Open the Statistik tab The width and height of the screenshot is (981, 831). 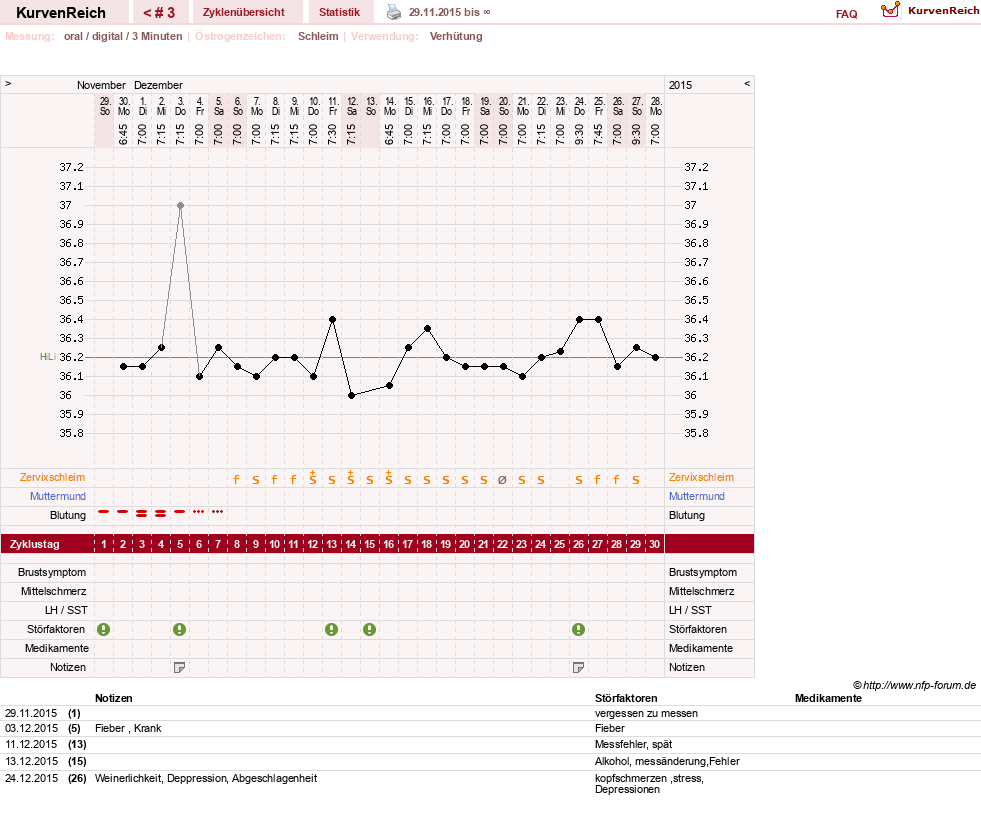339,12
